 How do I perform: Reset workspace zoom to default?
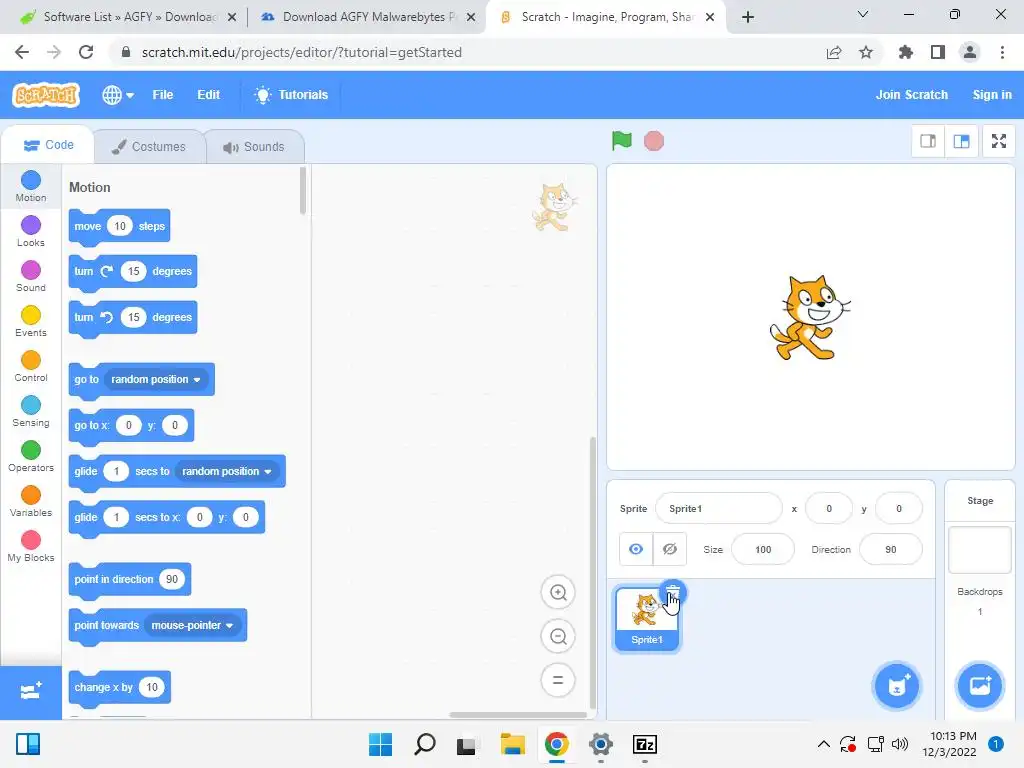tap(558, 680)
